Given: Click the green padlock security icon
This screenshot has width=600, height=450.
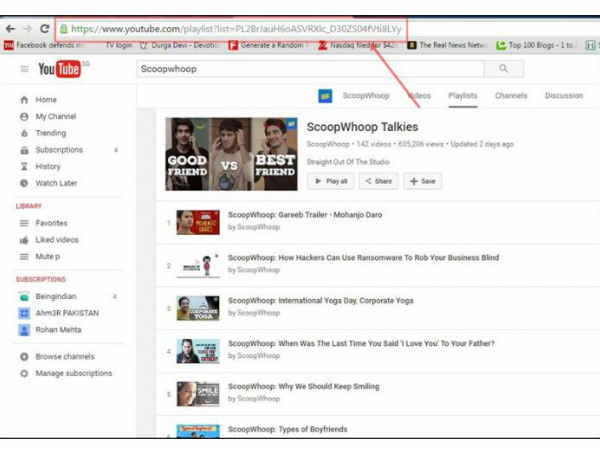Looking at the screenshot, I should (64, 29).
